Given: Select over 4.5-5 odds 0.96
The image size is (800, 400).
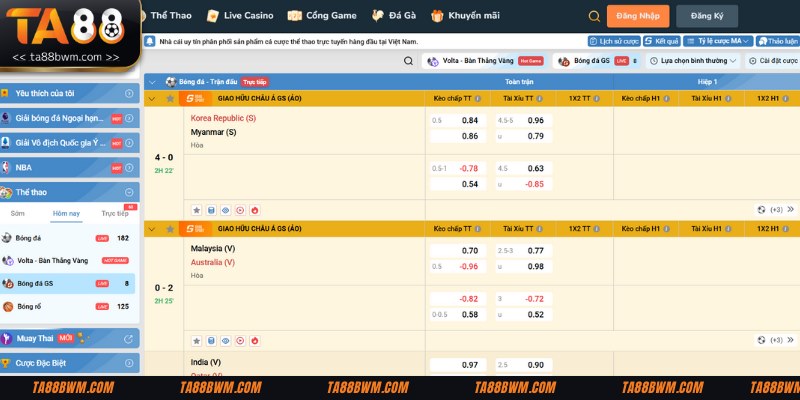Looking at the screenshot, I should [524, 121].
